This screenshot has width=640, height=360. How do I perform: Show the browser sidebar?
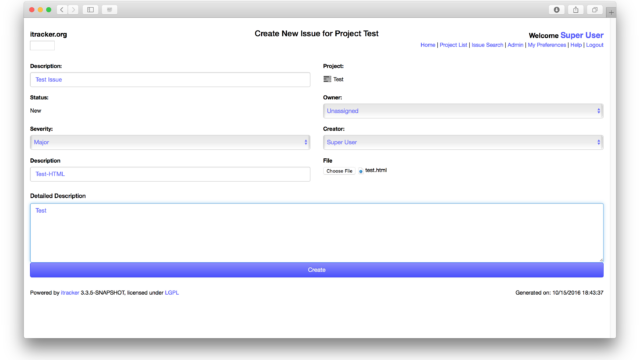90,9
